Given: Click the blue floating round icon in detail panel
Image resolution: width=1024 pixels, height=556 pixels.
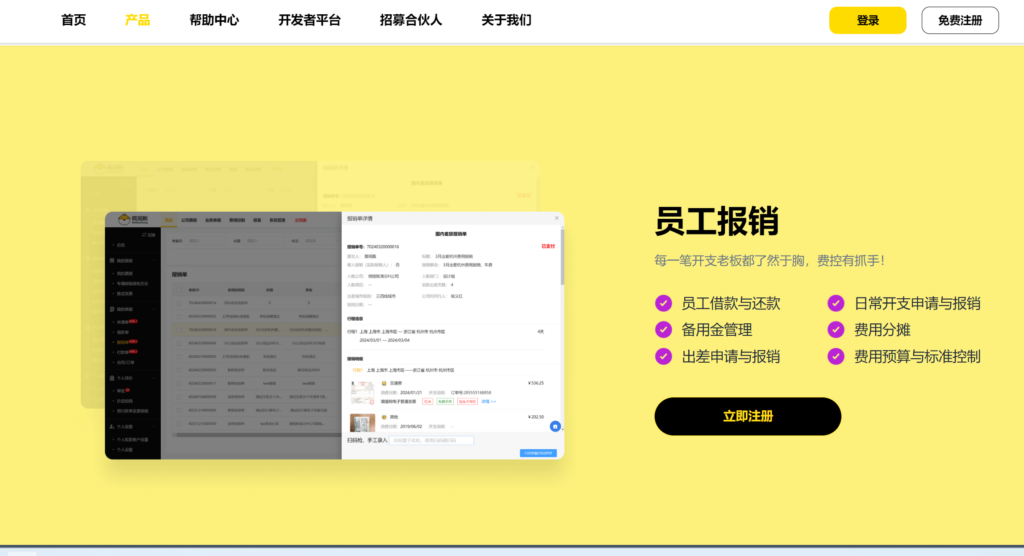Looking at the screenshot, I should (x=555, y=426).
